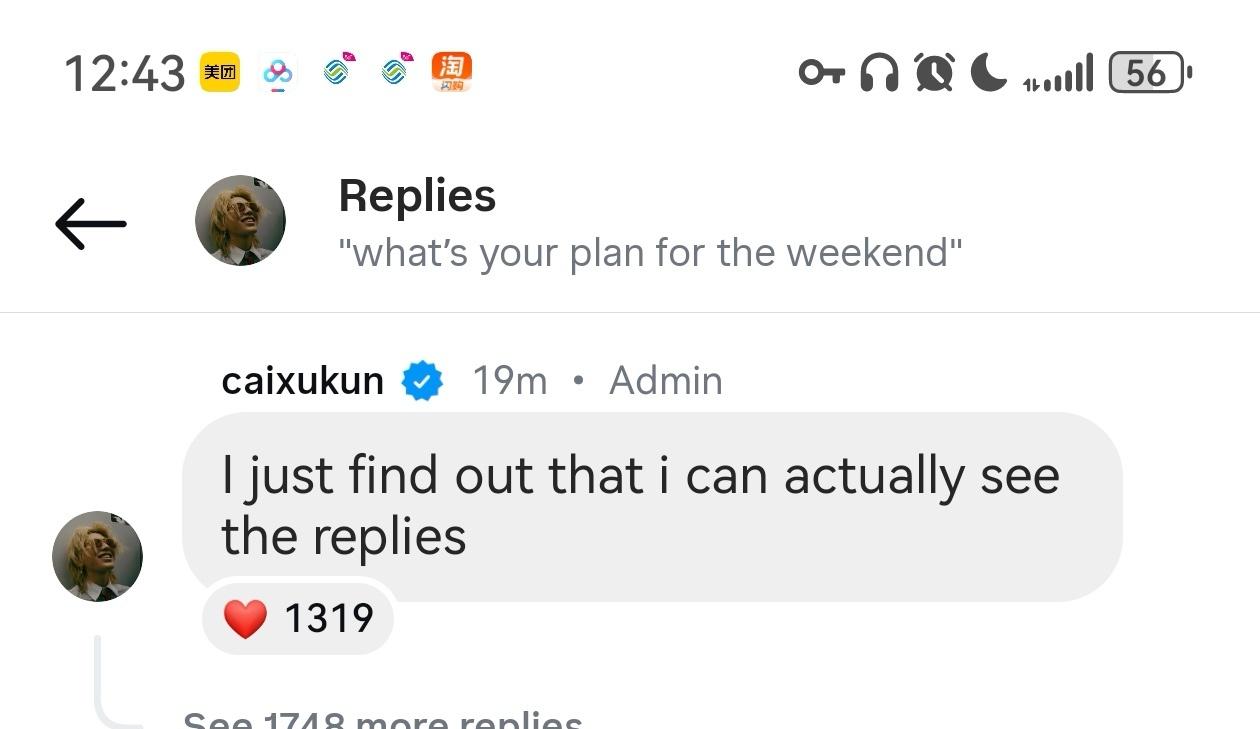This screenshot has height=729, width=1260.
Task: Tap the alarm clock status icon
Action: [934, 73]
